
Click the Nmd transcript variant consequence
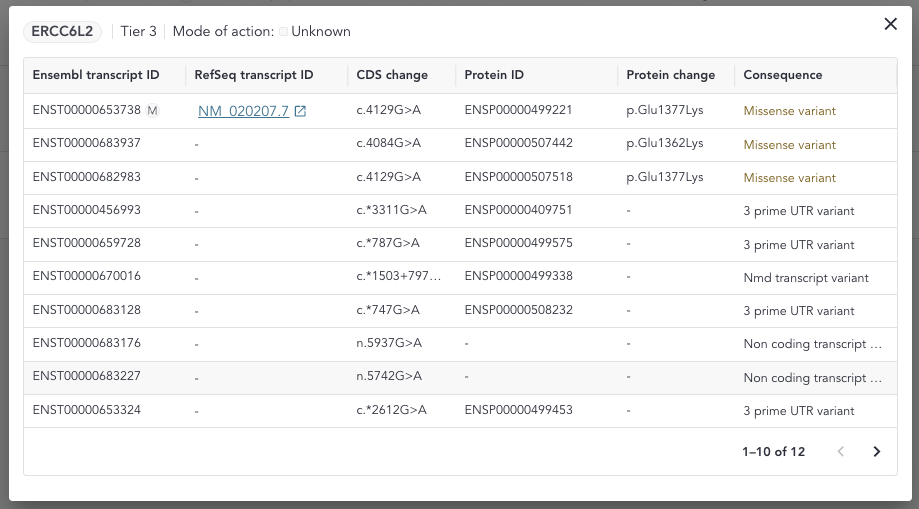point(806,277)
